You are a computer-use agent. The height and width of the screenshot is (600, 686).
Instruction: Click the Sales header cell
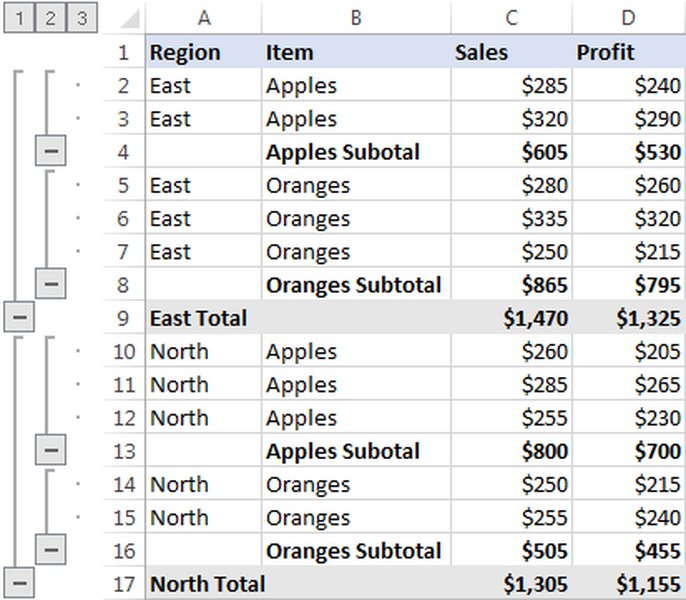pos(511,52)
